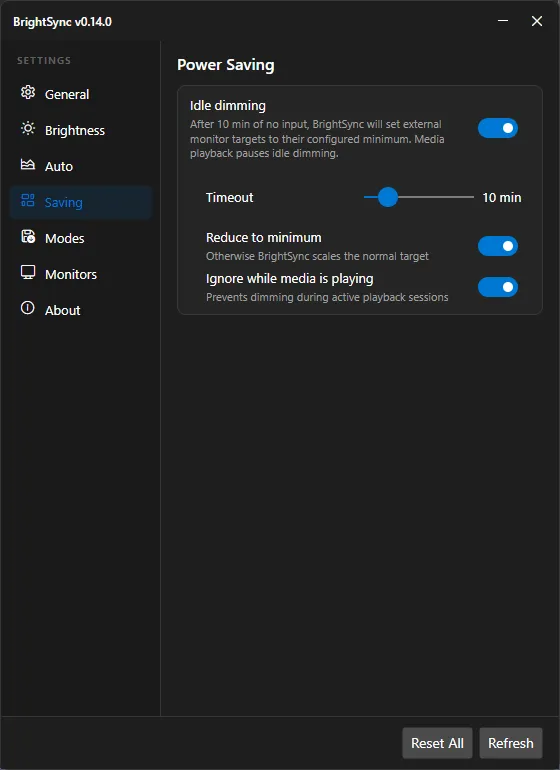
Task: Click the Modes save icon
Action: (28, 237)
